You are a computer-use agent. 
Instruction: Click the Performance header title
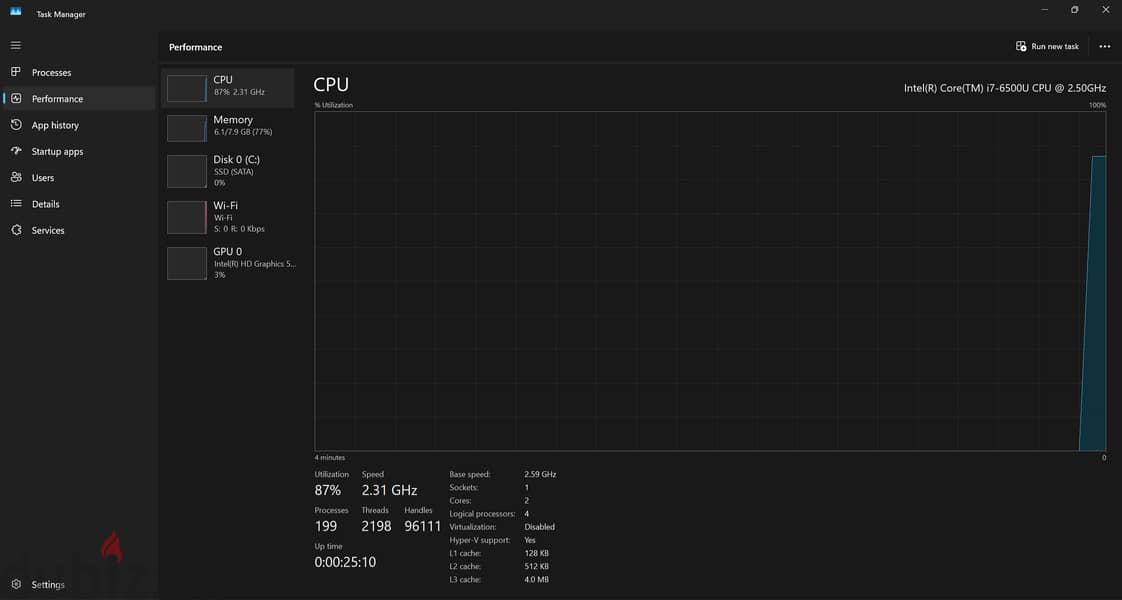[195, 47]
